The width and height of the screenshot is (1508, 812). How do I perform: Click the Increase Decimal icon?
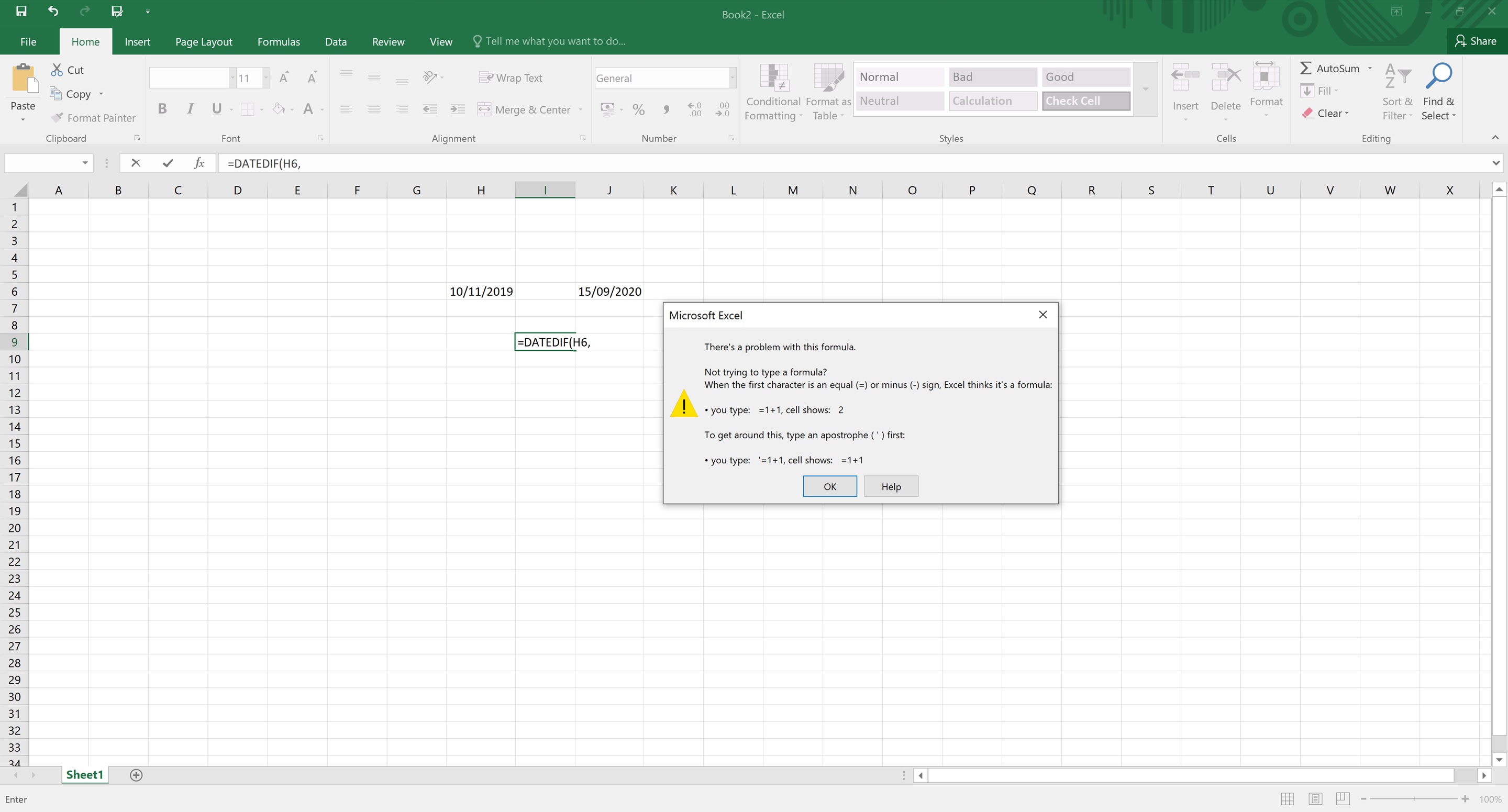click(x=695, y=110)
